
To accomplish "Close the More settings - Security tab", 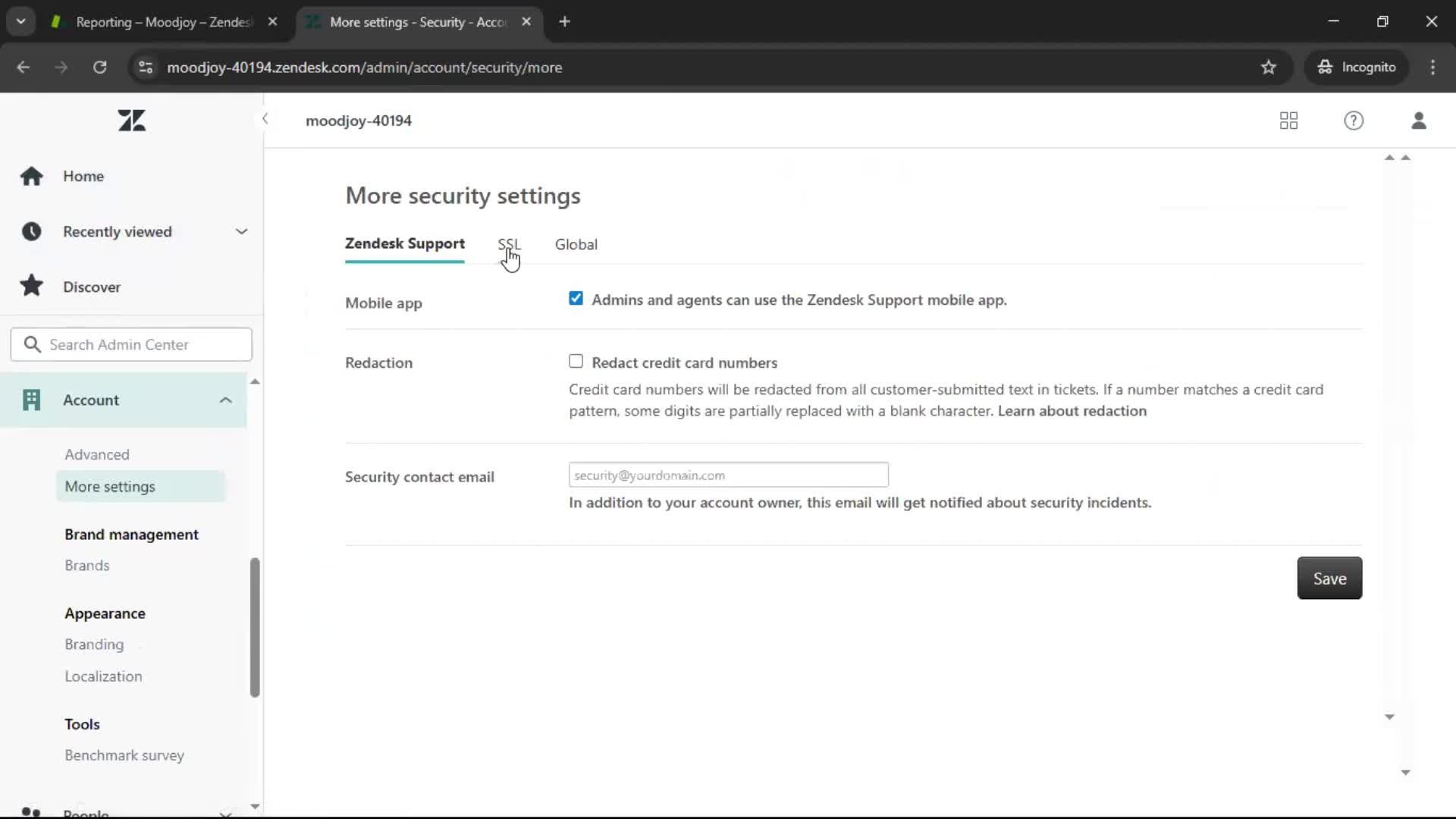I will (x=526, y=22).
